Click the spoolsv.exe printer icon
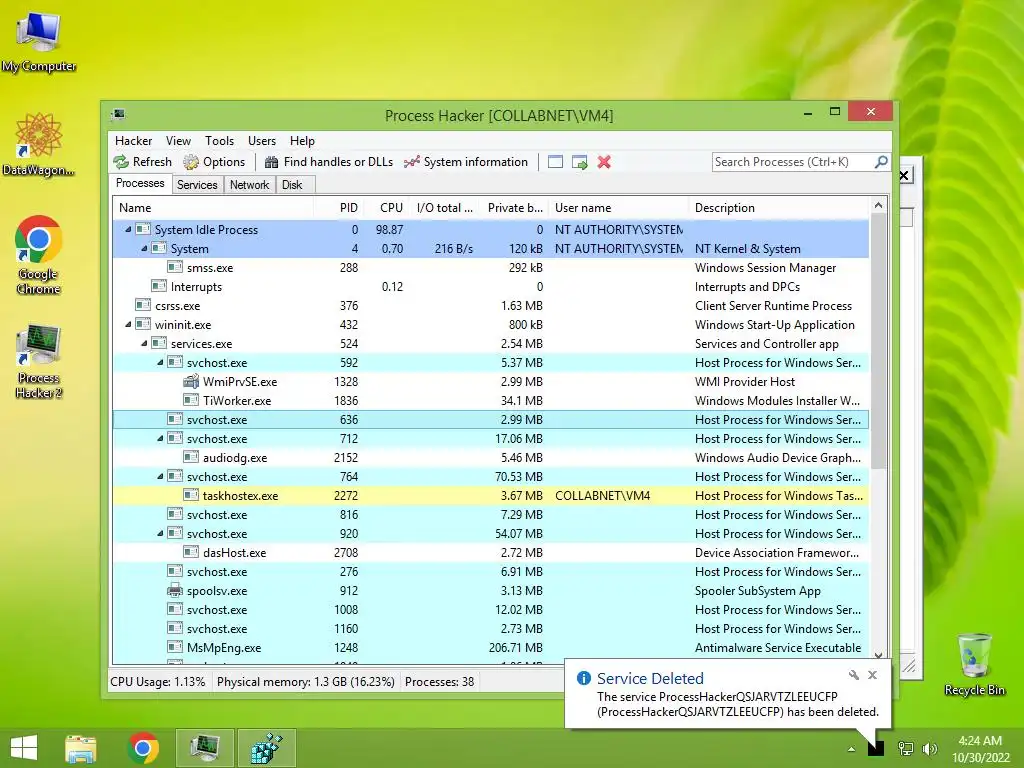 coord(175,590)
